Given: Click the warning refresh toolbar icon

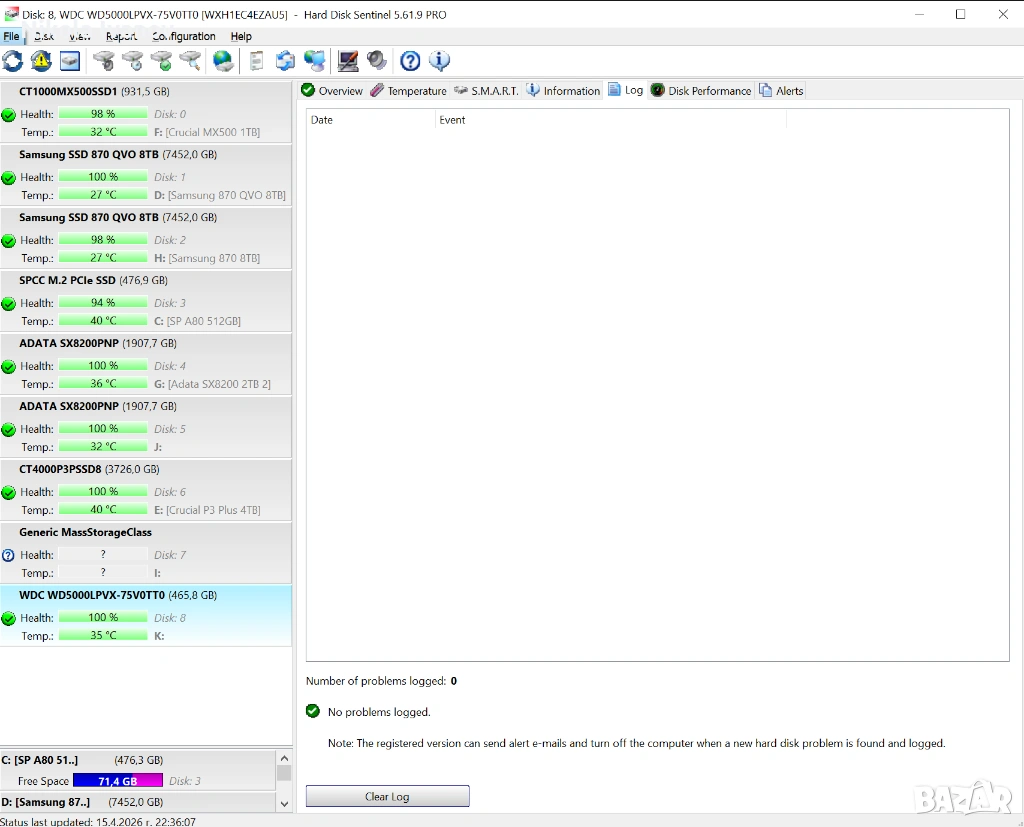Looking at the screenshot, I should click(41, 61).
